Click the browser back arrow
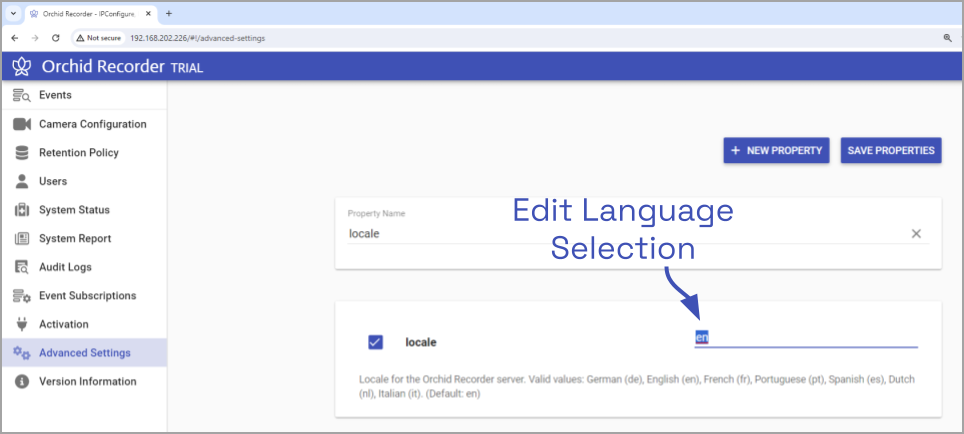The width and height of the screenshot is (964, 434). pyautogui.click(x=15, y=38)
